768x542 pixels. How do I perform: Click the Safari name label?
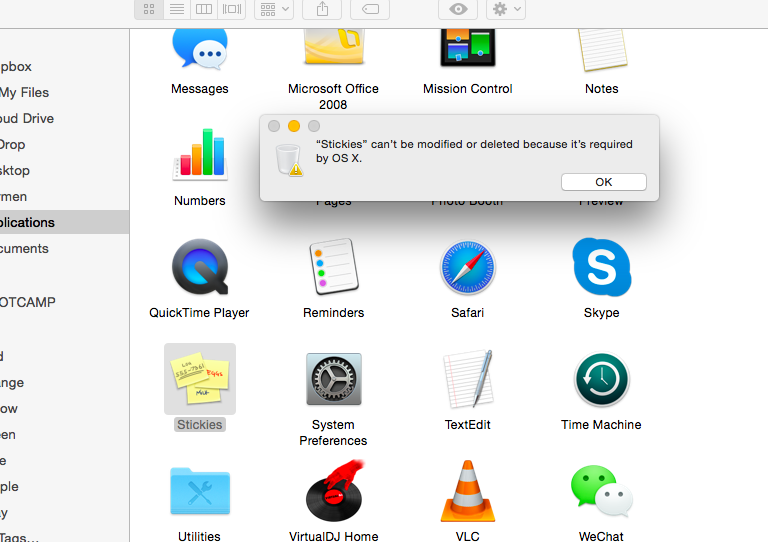coord(468,313)
